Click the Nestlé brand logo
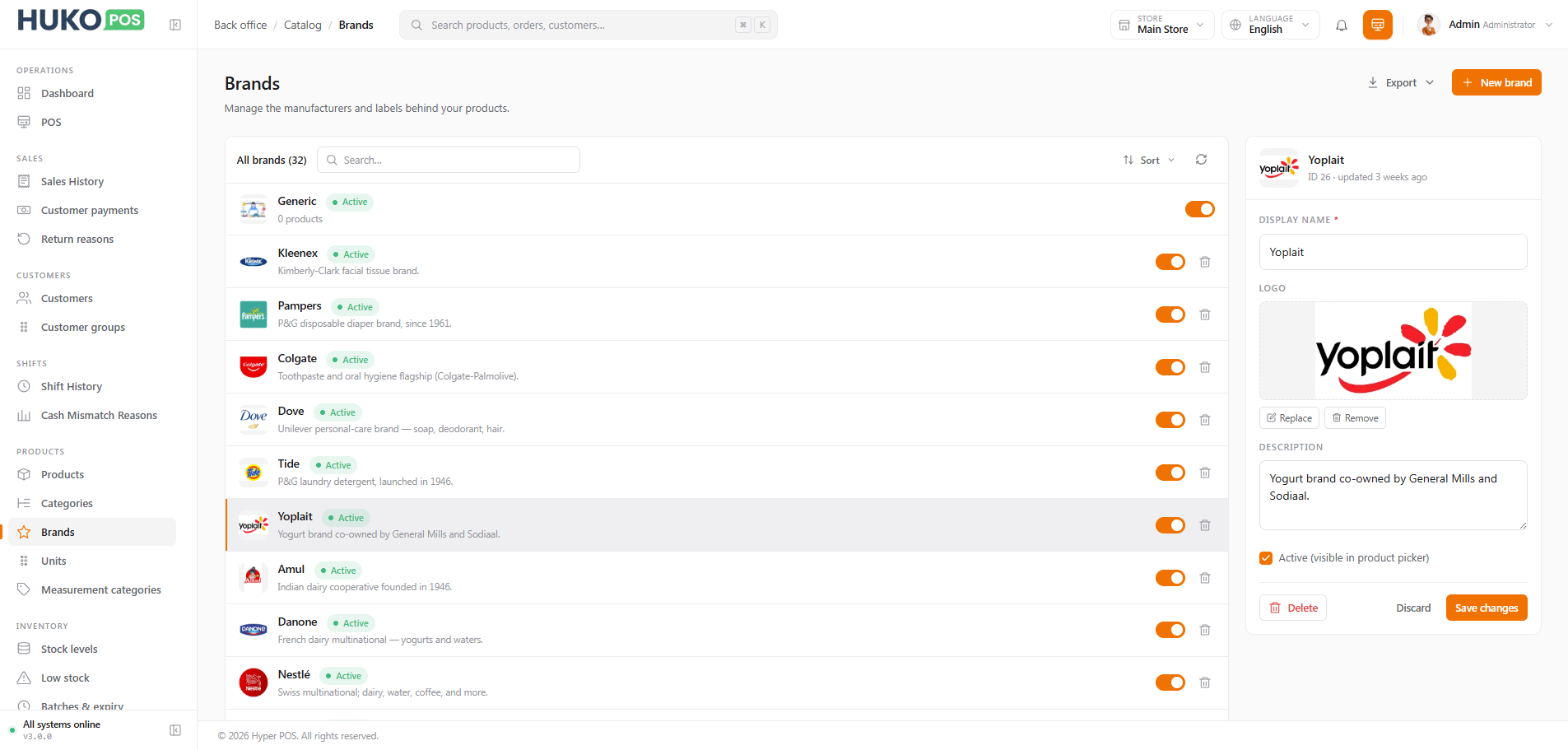Viewport: 1568px width, 750px height. 254,682
